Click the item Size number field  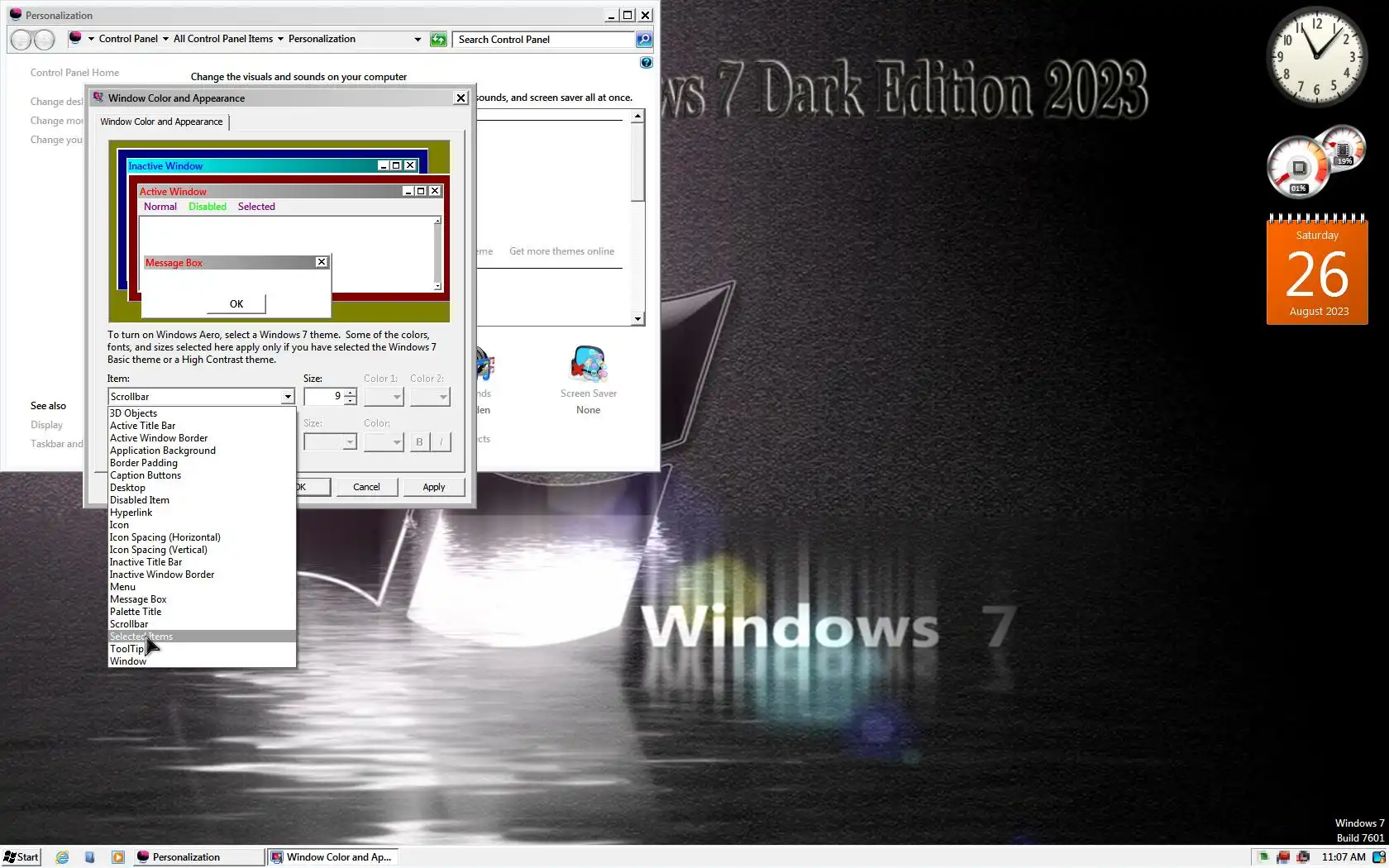tap(324, 397)
